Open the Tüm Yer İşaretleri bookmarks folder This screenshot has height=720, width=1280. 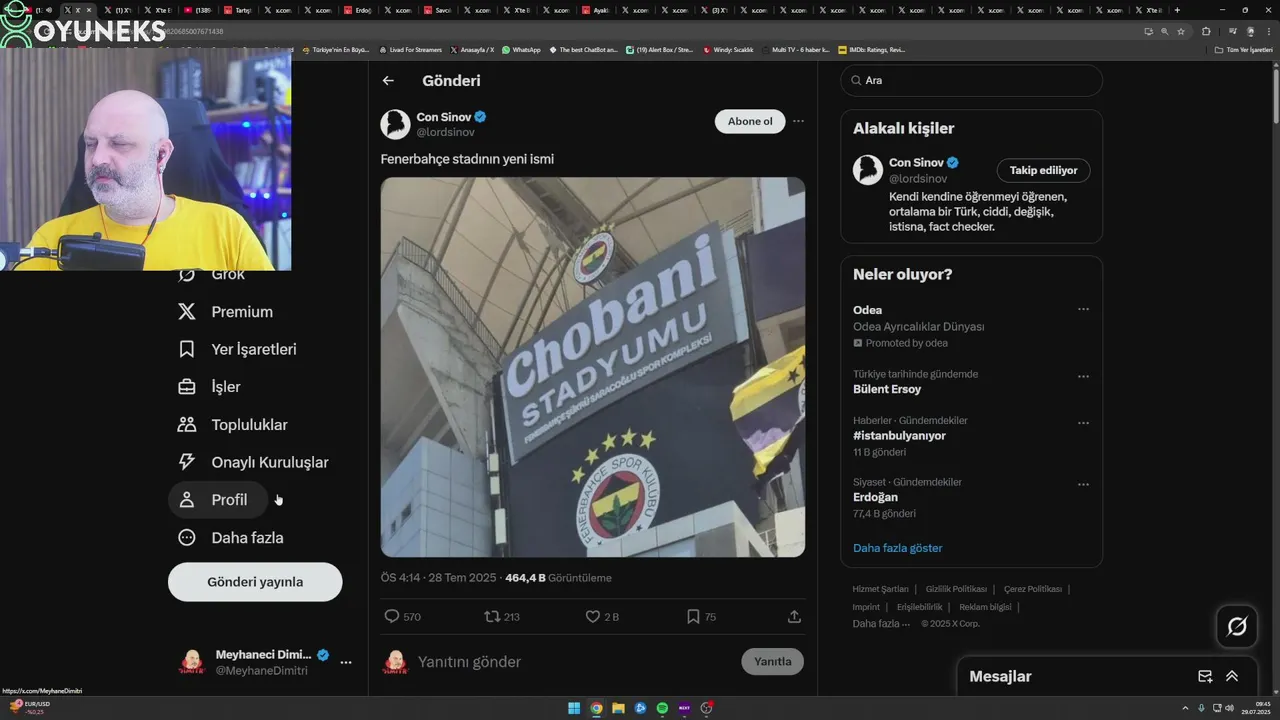click(1243, 49)
